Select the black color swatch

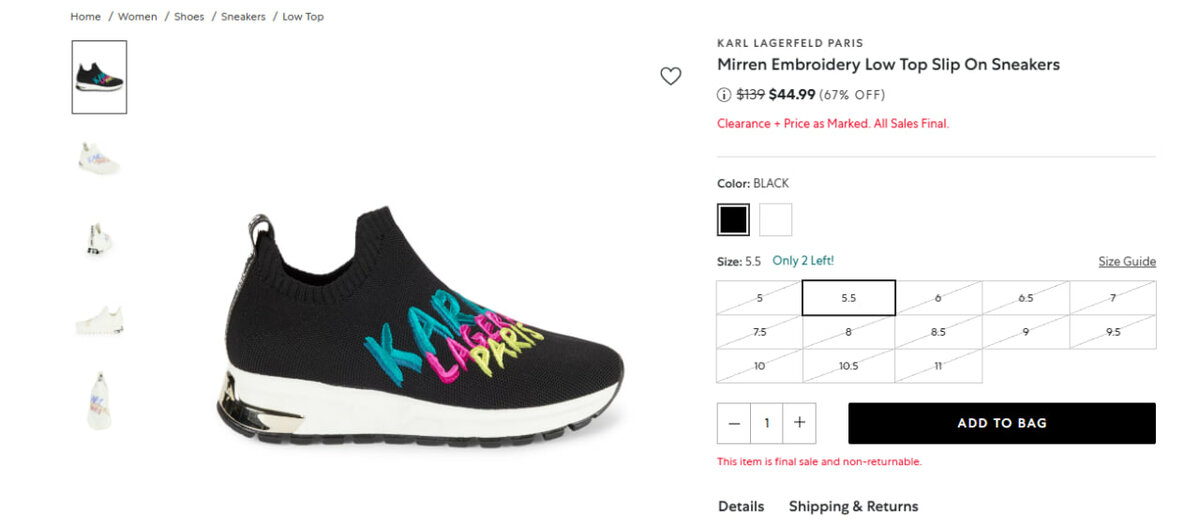[x=733, y=220]
